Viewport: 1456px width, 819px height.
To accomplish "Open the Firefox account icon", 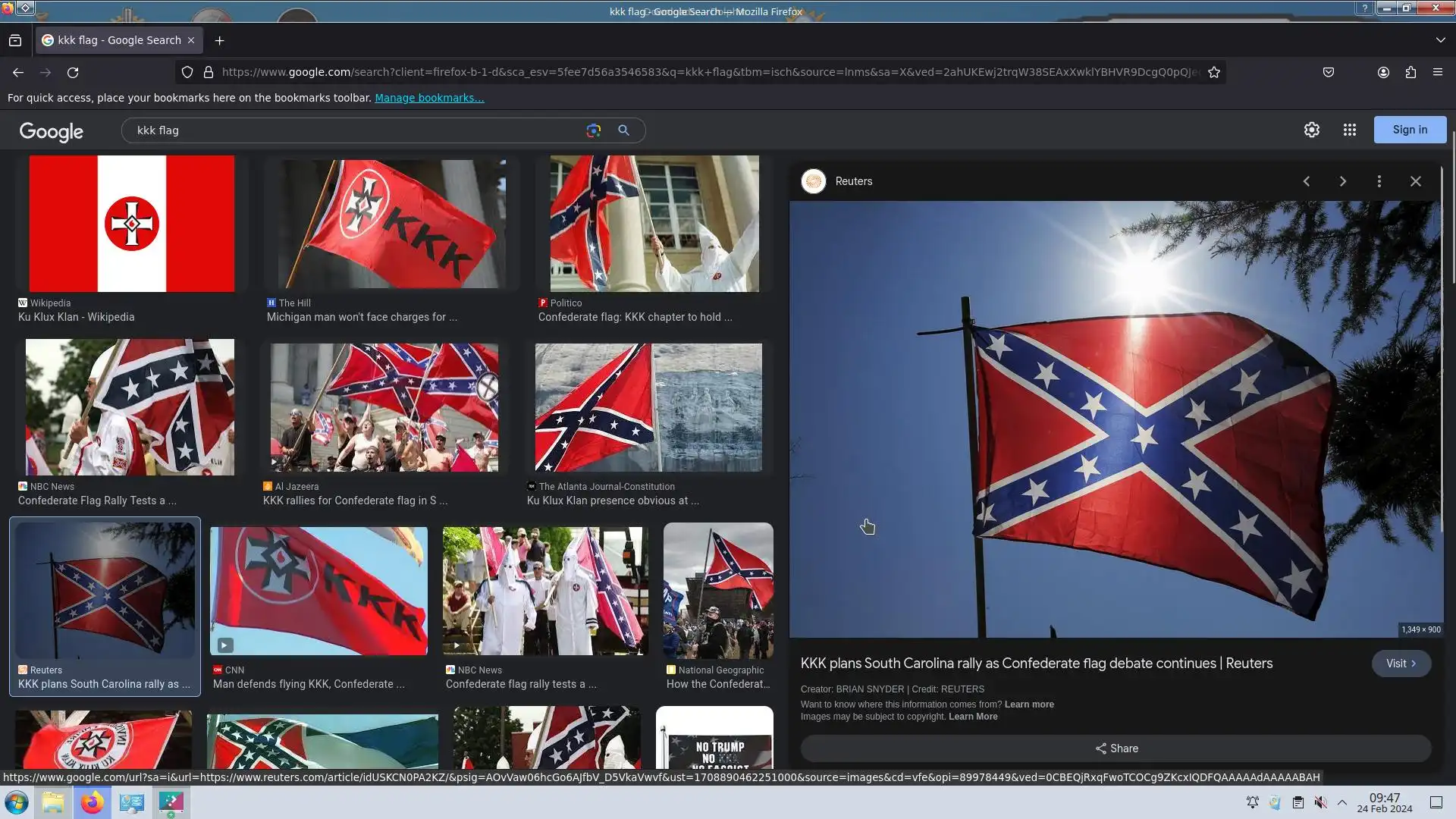I will (x=1382, y=72).
